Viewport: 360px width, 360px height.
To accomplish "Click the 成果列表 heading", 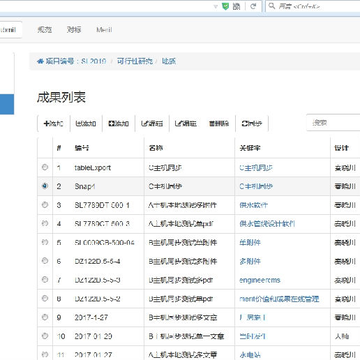I will (x=61, y=97).
